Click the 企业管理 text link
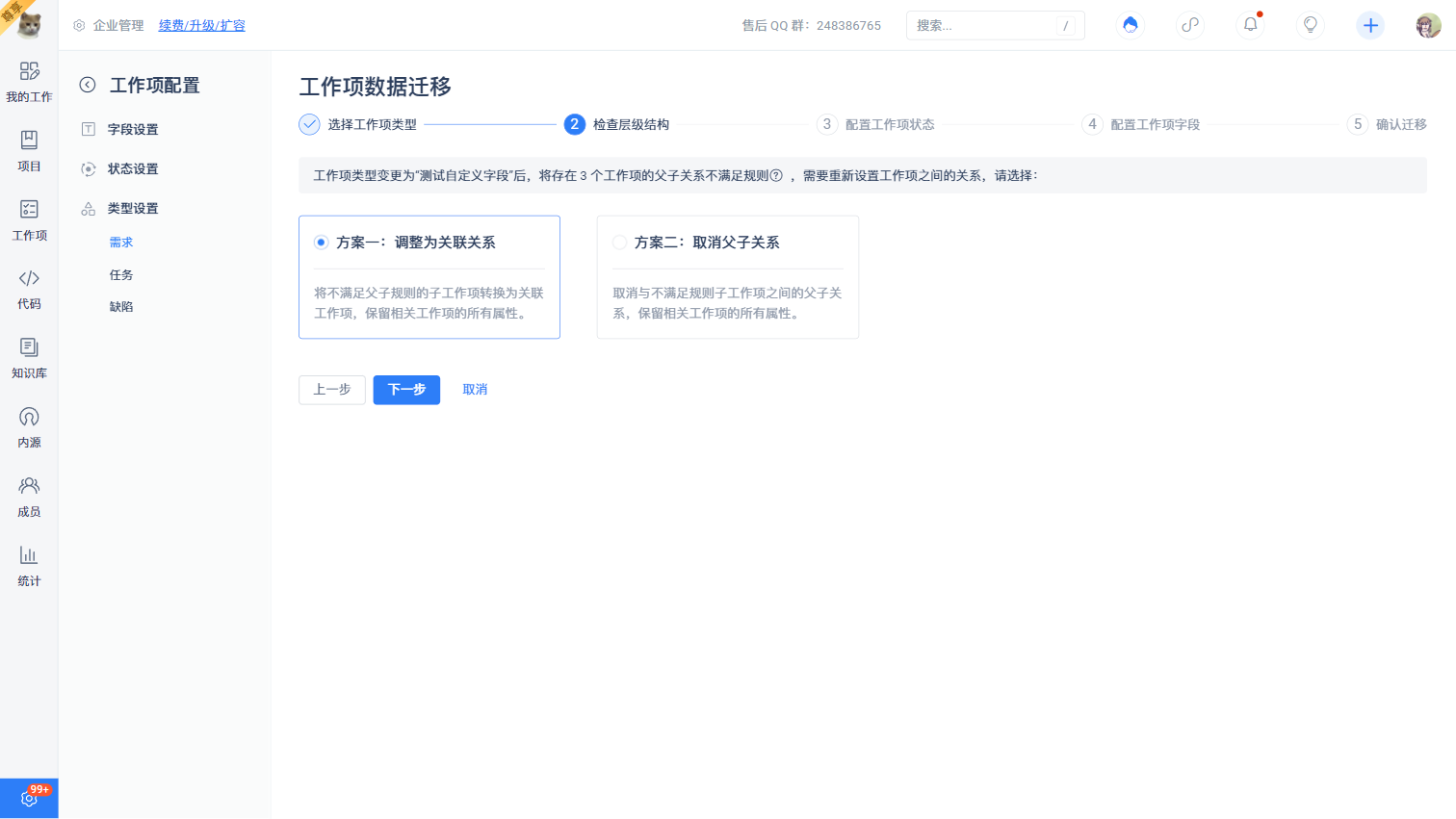Image resolution: width=1456 pixels, height=819 pixels. pos(118,26)
